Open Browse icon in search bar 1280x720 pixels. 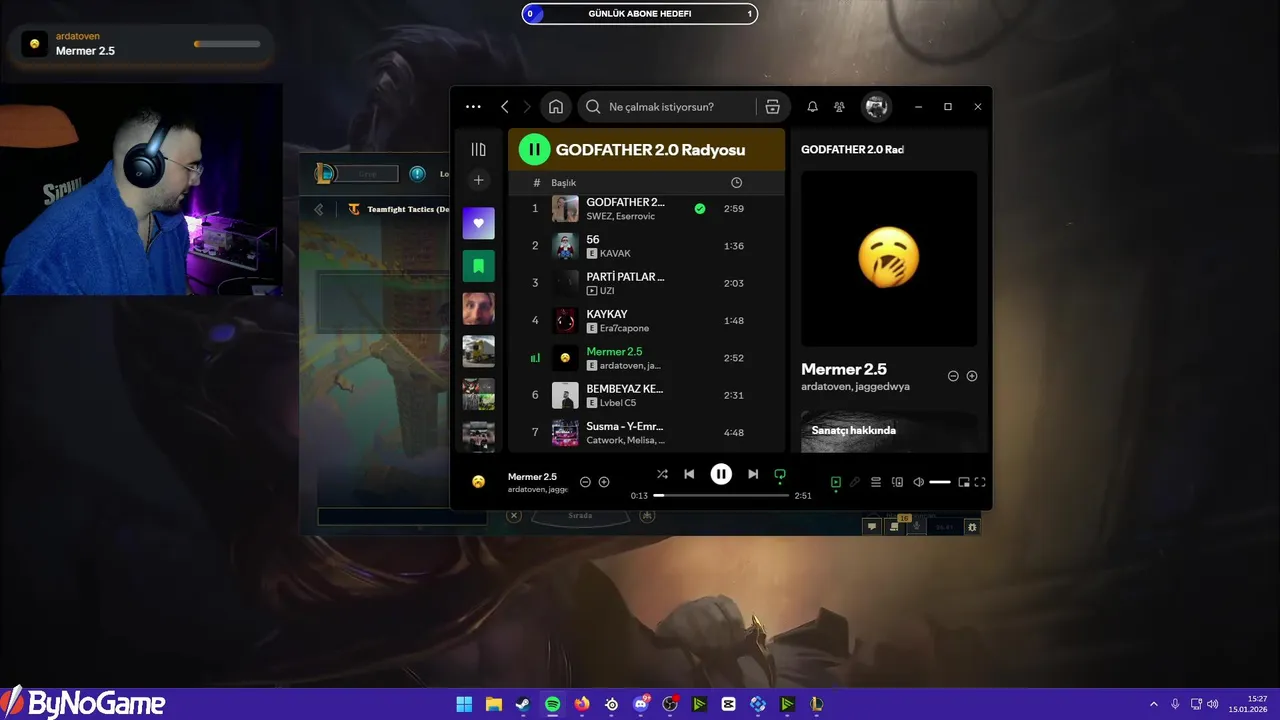pyautogui.click(x=772, y=107)
